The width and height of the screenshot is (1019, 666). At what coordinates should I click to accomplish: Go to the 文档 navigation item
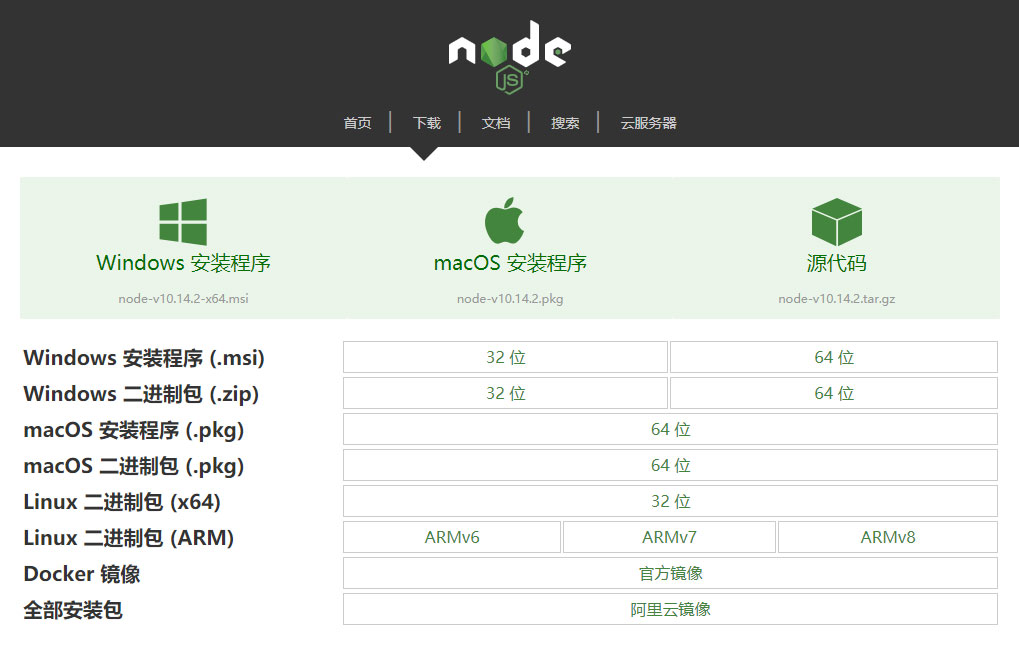(x=495, y=123)
